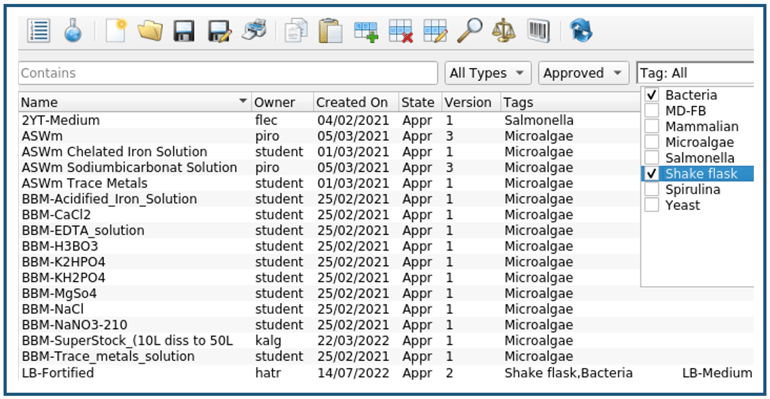Viewport: 770px width, 399px height.
Task: Check the Spirulina tag checkbox
Action: 652,189
